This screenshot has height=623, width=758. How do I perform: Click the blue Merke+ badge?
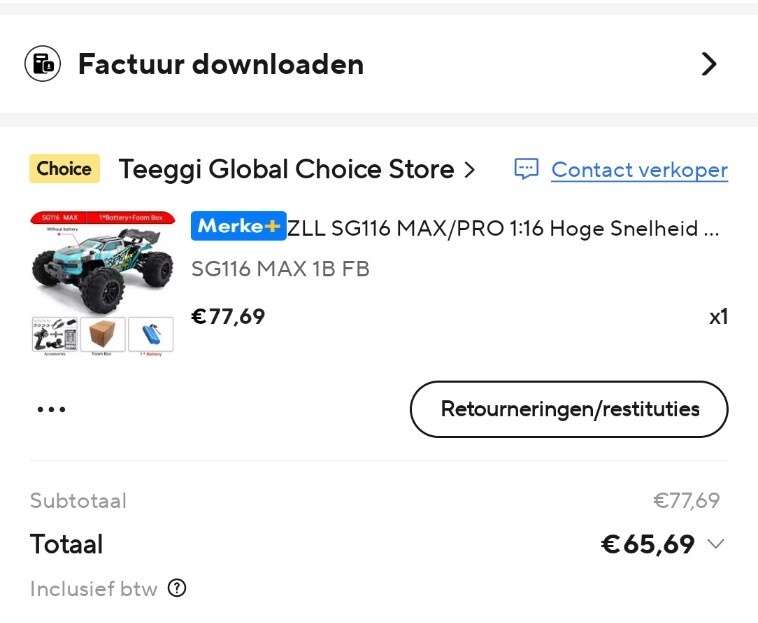pyautogui.click(x=238, y=227)
